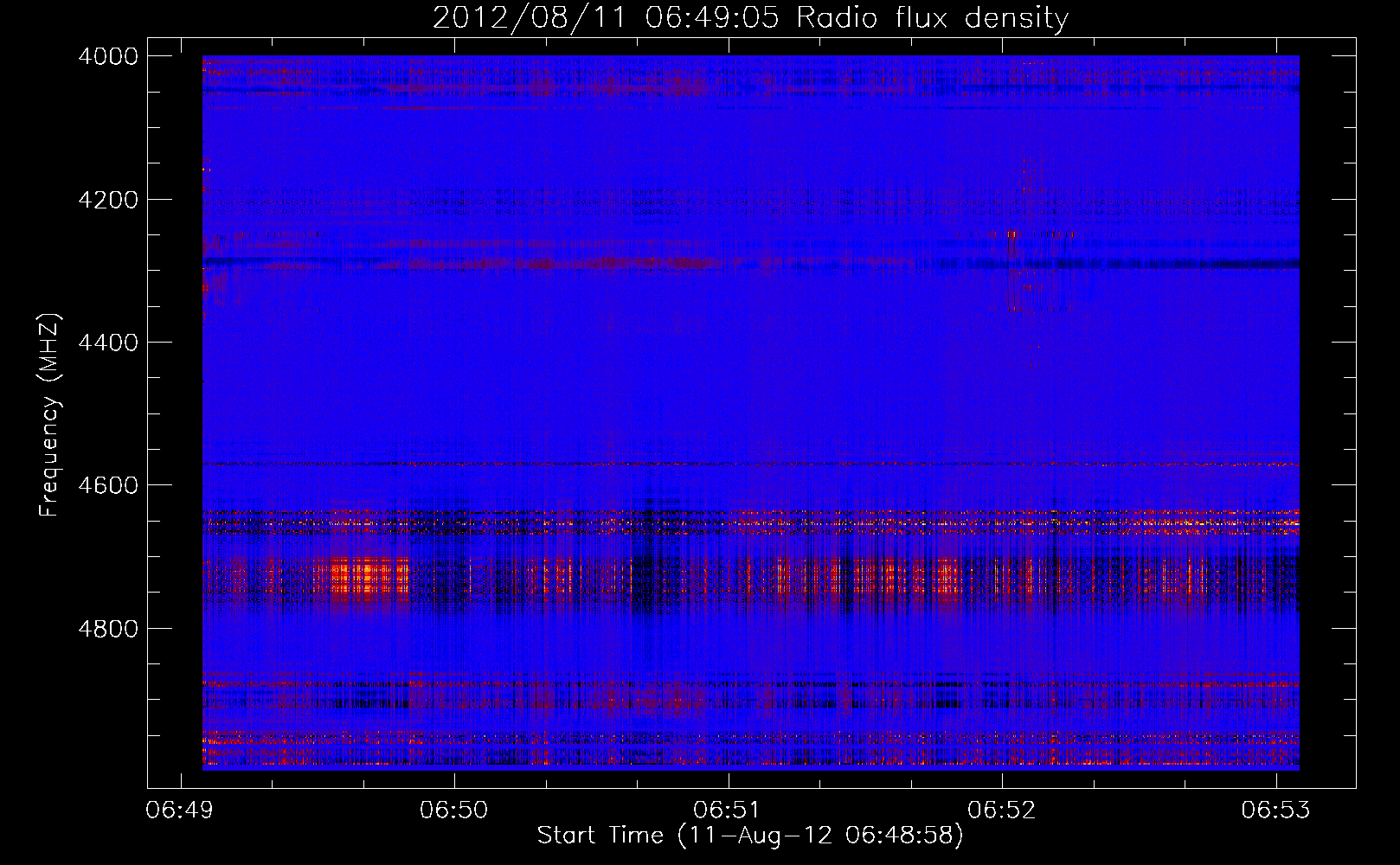
Task: Click the 4800 frequency tick label
Action: tap(108, 629)
